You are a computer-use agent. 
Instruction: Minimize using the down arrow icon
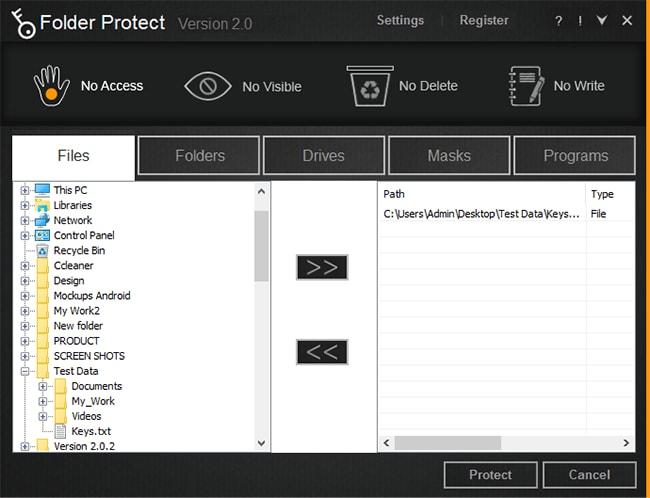[601, 20]
